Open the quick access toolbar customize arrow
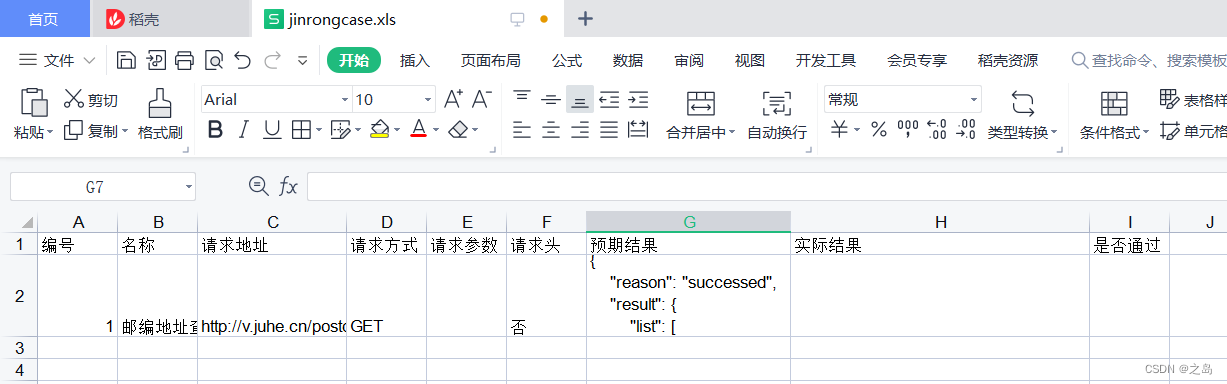 coord(303,61)
